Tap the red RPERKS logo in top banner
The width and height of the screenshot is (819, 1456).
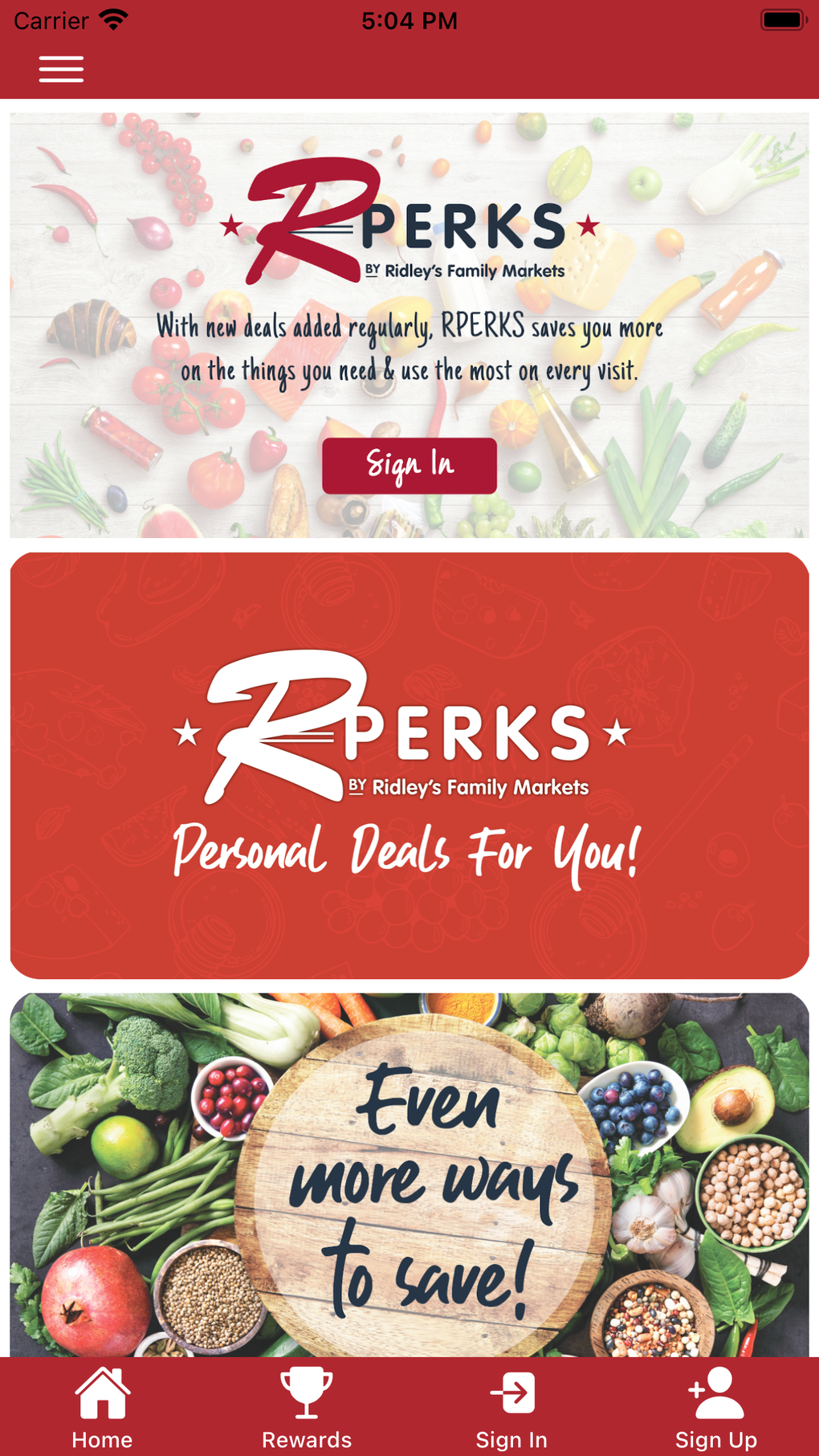pos(409,221)
